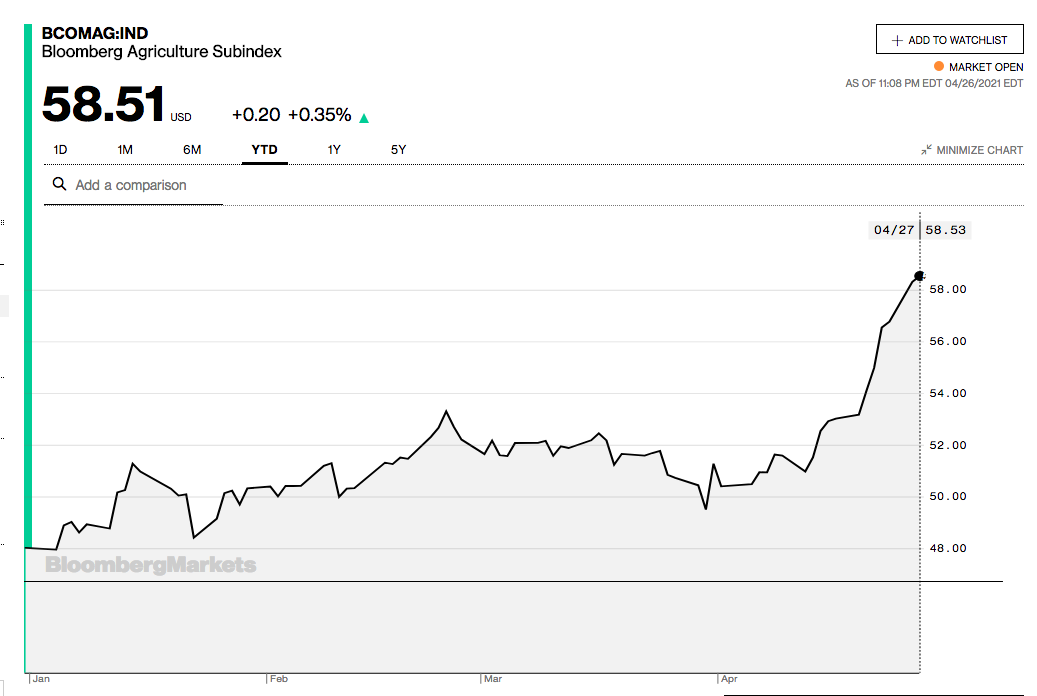Click the Feb label on the time axis
The height and width of the screenshot is (696, 1037).
[x=278, y=679]
